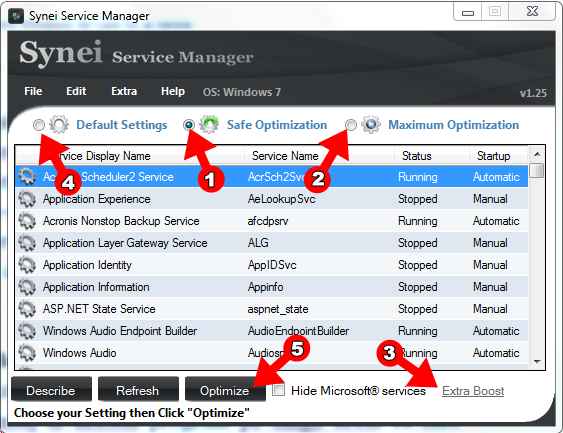Click the service list scrollbar thumb
This screenshot has width=563, height=433.
click(537, 170)
